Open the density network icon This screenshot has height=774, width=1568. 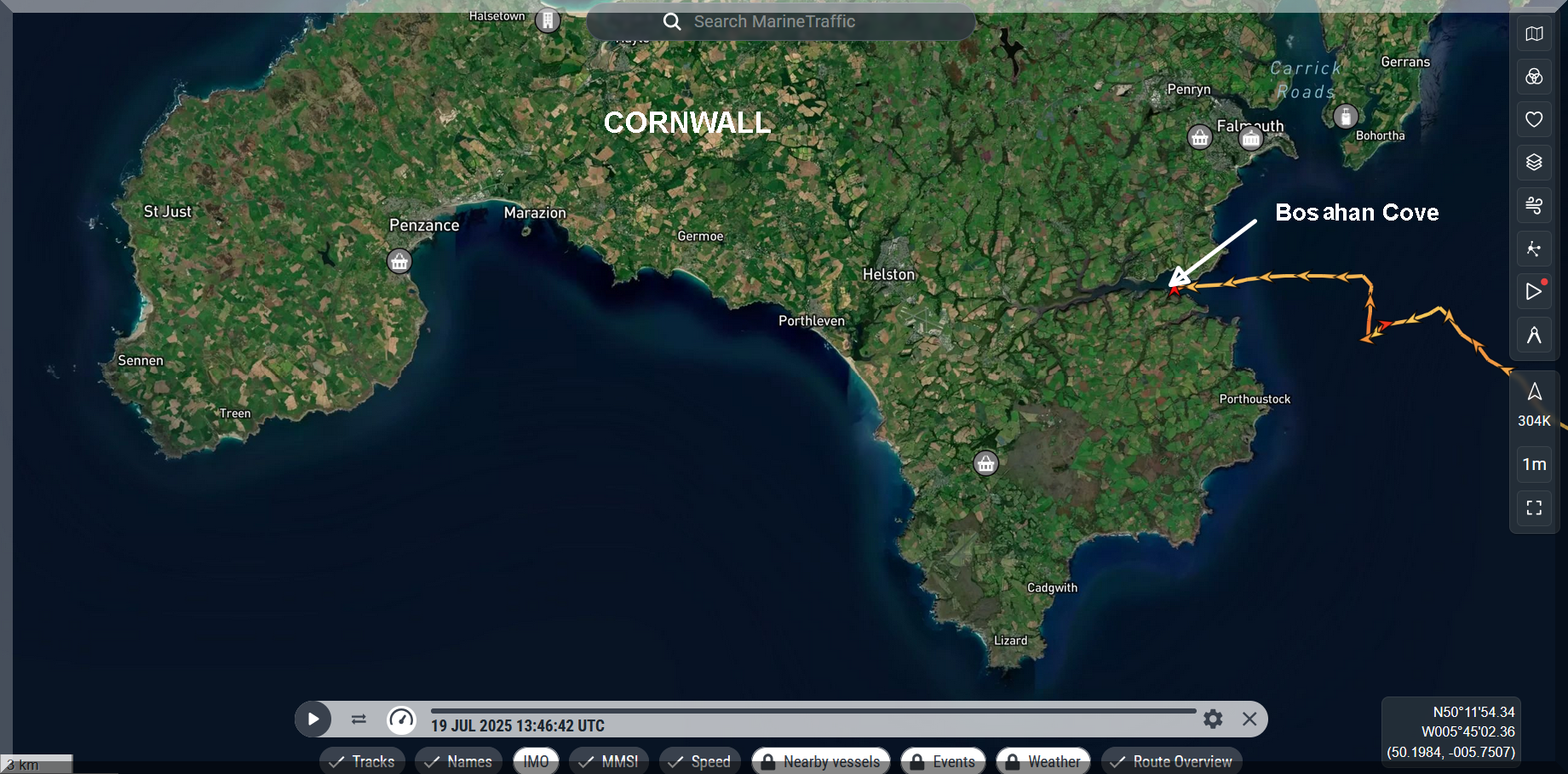[1534, 249]
